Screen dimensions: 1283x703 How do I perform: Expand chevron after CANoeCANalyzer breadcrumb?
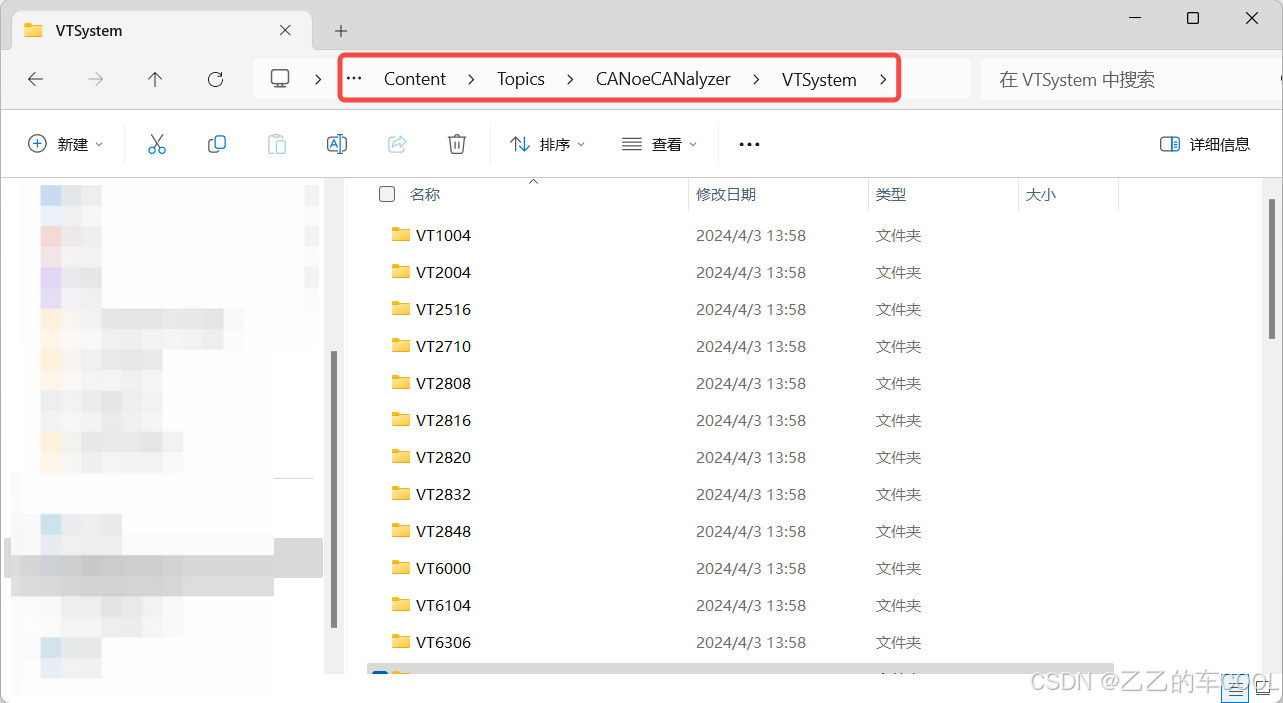coord(756,79)
